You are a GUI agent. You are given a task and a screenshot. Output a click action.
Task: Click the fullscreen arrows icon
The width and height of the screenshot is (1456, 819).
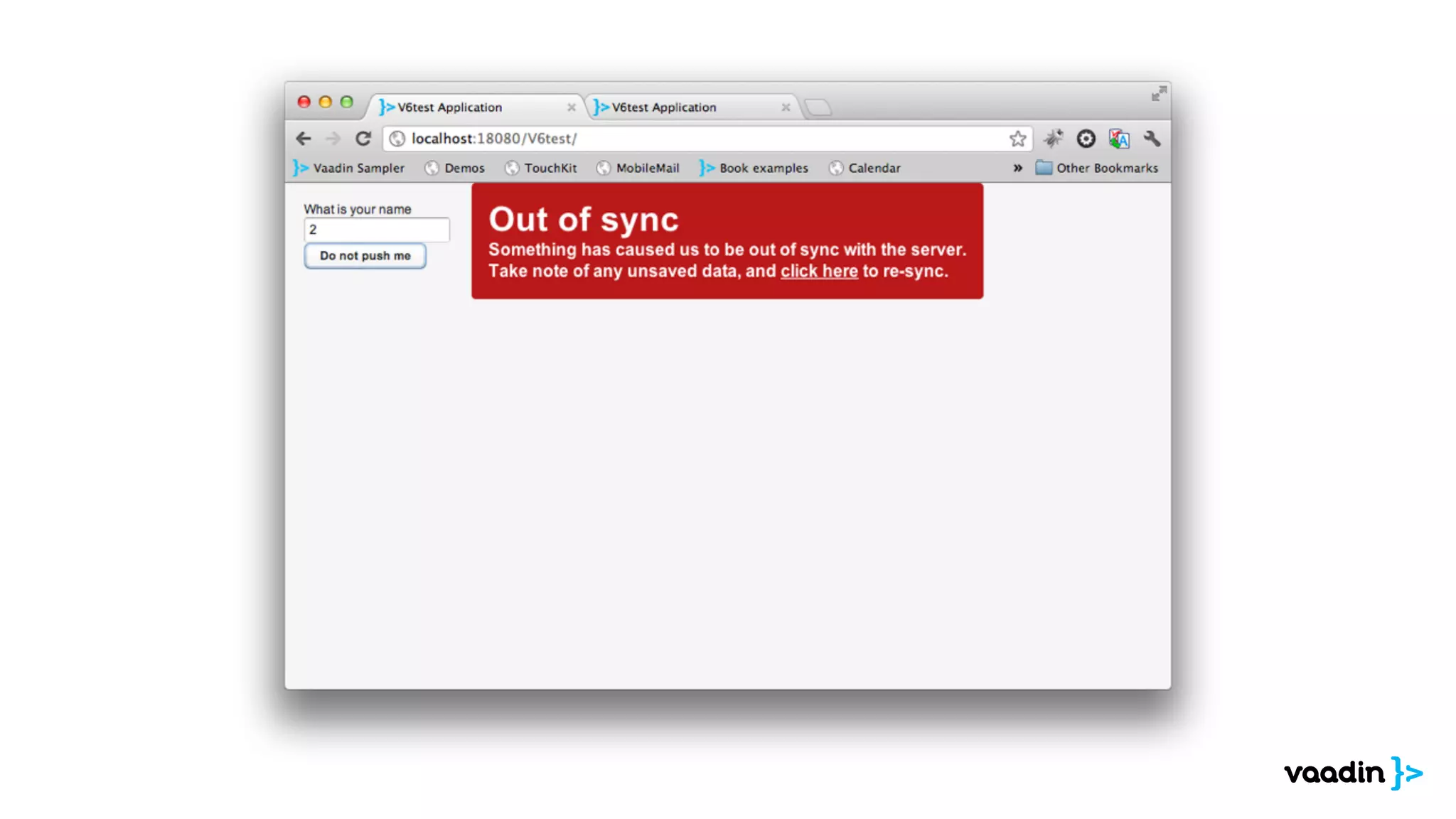1159,94
